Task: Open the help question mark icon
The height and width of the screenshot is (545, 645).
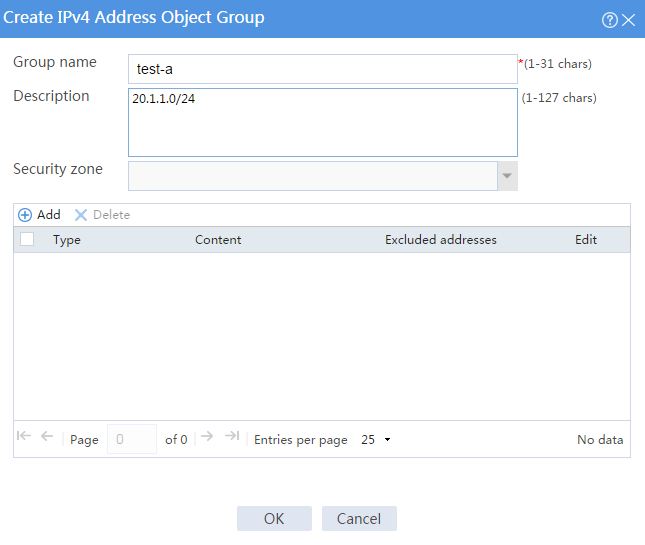Action: coord(610,20)
